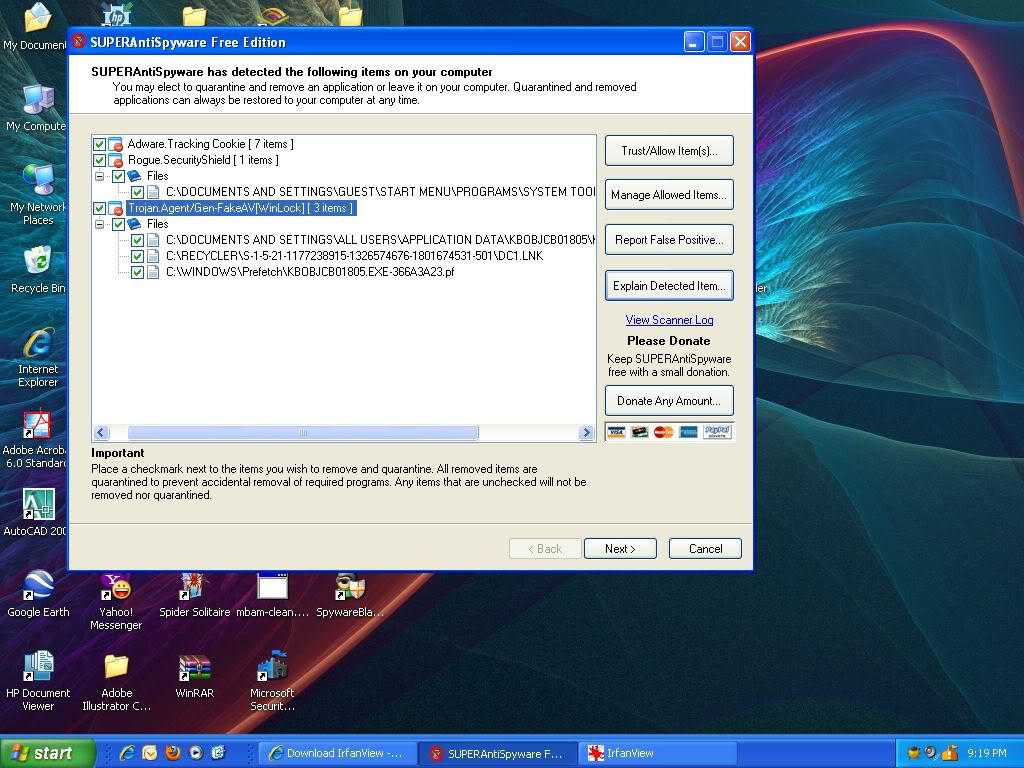This screenshot has width=1024, height=768.
Task: Collapse Files node under Rogue.SecurityShield
Action: point(99,176)
